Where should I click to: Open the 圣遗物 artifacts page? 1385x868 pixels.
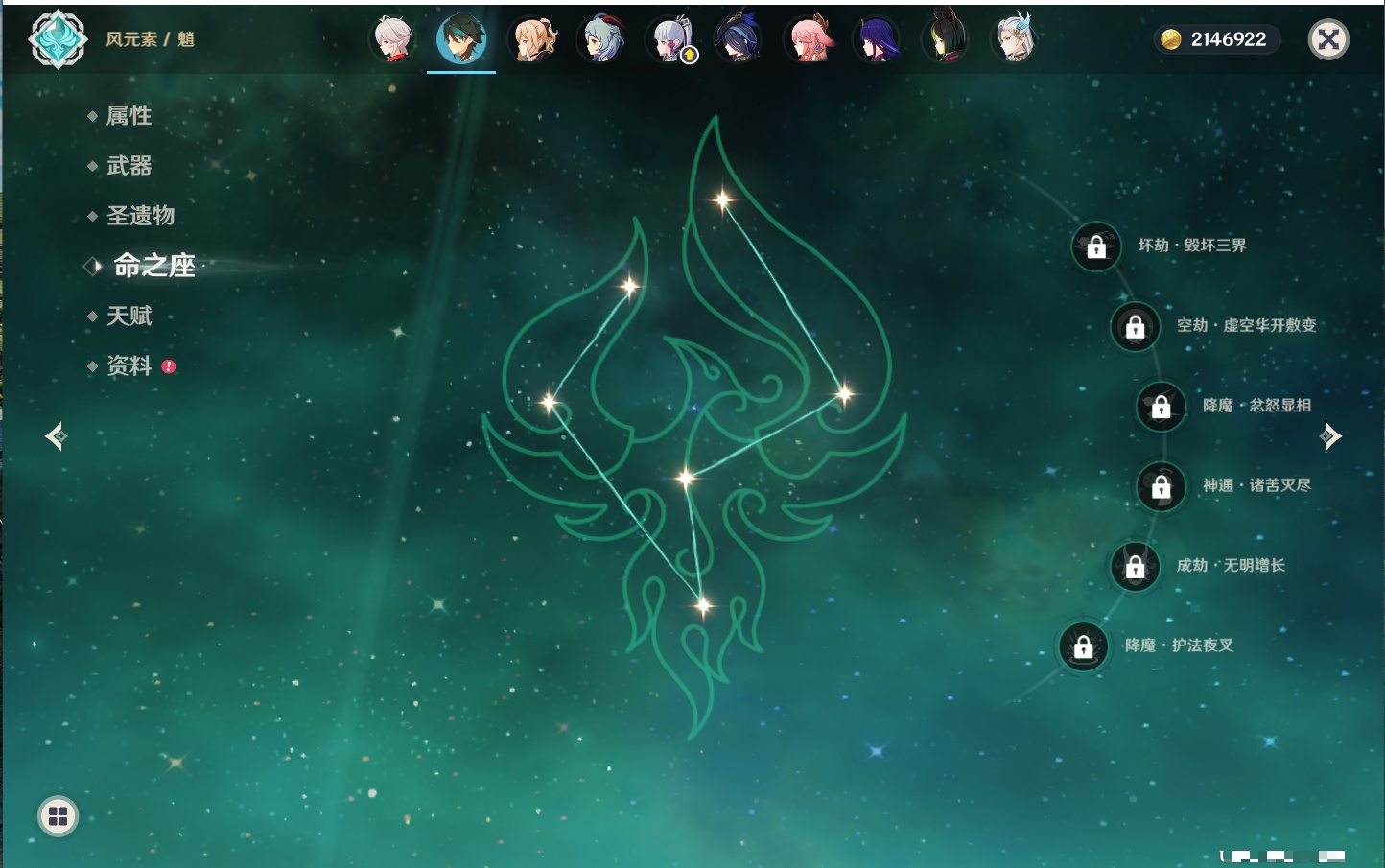coord(140,216)
